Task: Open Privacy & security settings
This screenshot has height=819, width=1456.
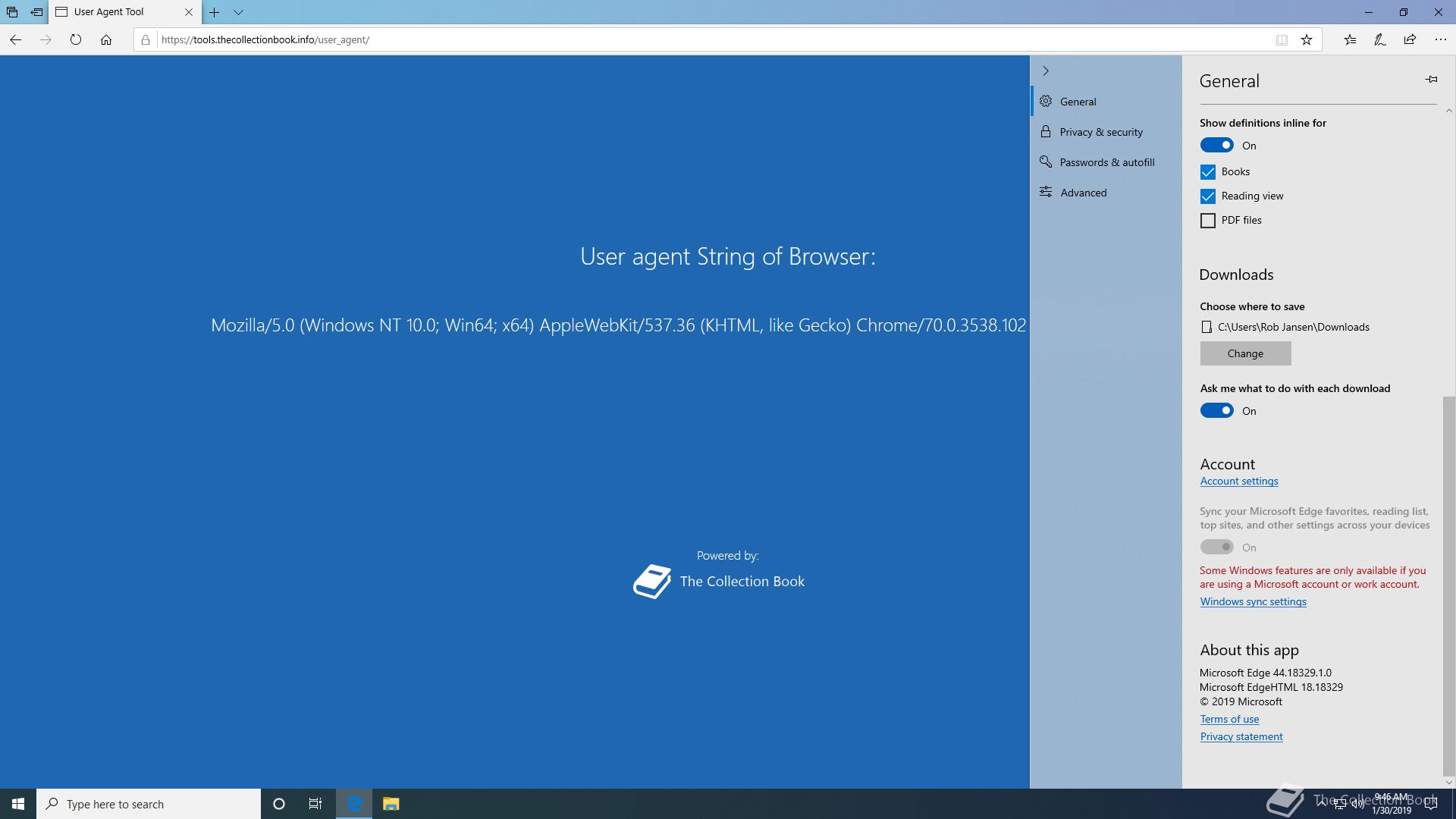Action: pos(1106,132)
